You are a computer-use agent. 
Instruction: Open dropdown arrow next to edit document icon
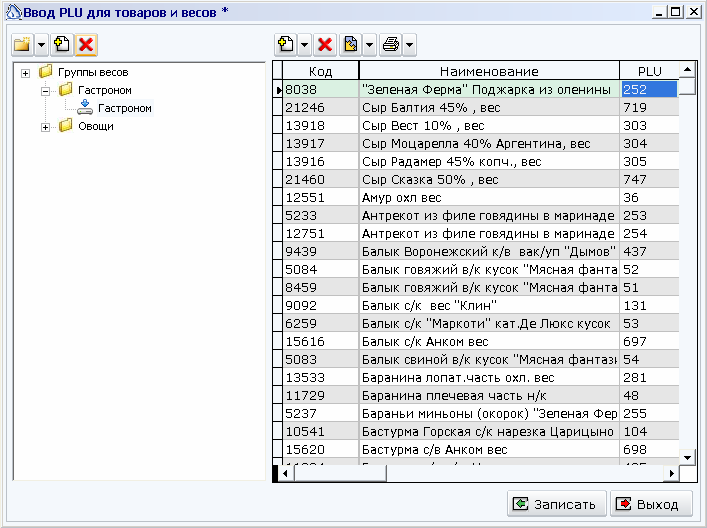pos(370,45)
